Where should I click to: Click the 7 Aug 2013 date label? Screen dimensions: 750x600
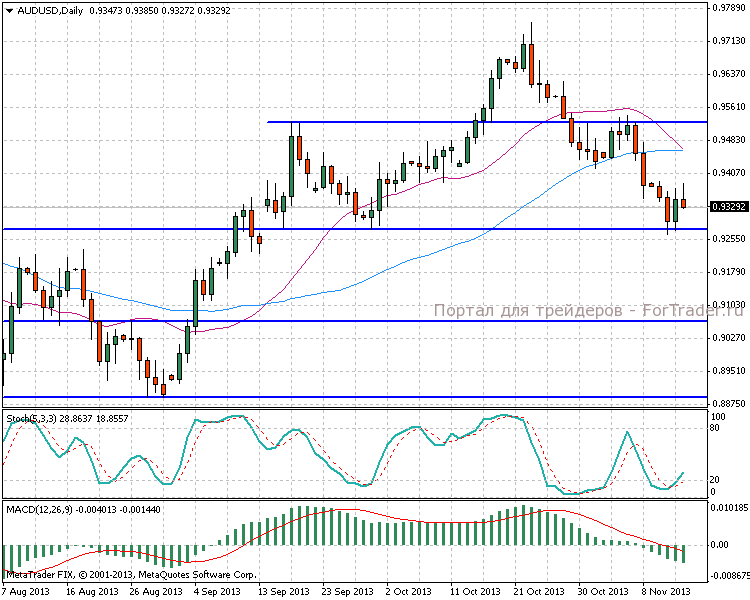point(26,591)
